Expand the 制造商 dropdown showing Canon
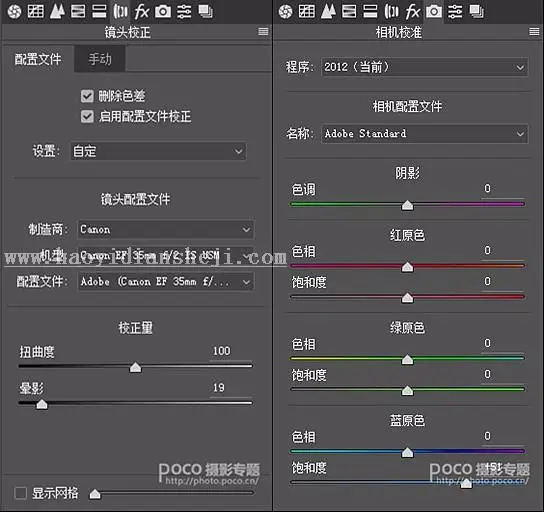 (x=165, y=229)
